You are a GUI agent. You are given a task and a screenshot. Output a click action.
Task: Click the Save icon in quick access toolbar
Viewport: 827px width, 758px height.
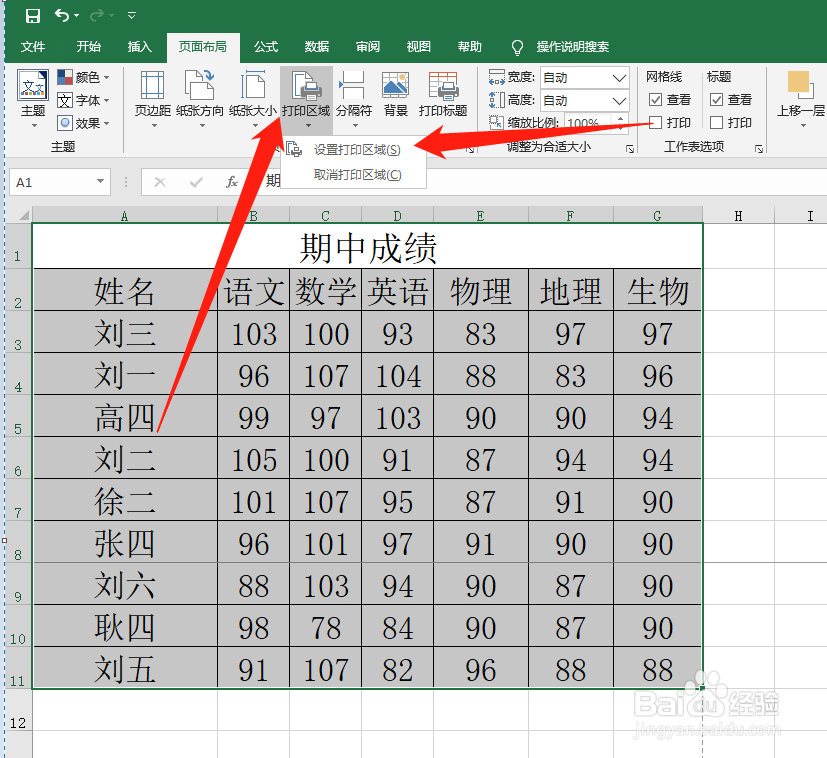(x=33, y=16)
